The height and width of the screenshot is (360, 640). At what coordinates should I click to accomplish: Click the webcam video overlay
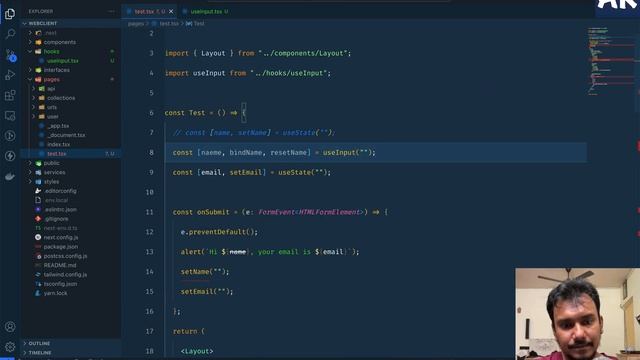[577, 314]
